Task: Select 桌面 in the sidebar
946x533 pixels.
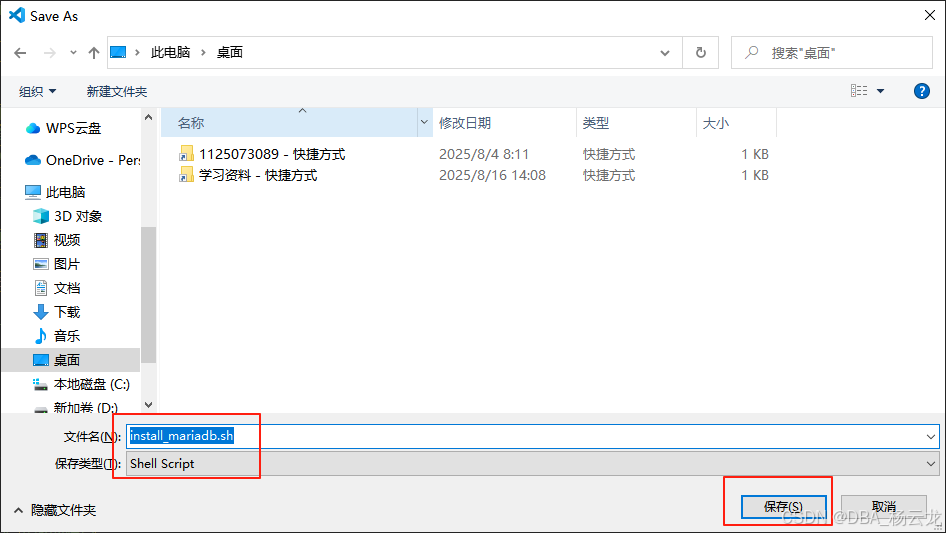Action: pyautogui.click(x=71, y=360)
